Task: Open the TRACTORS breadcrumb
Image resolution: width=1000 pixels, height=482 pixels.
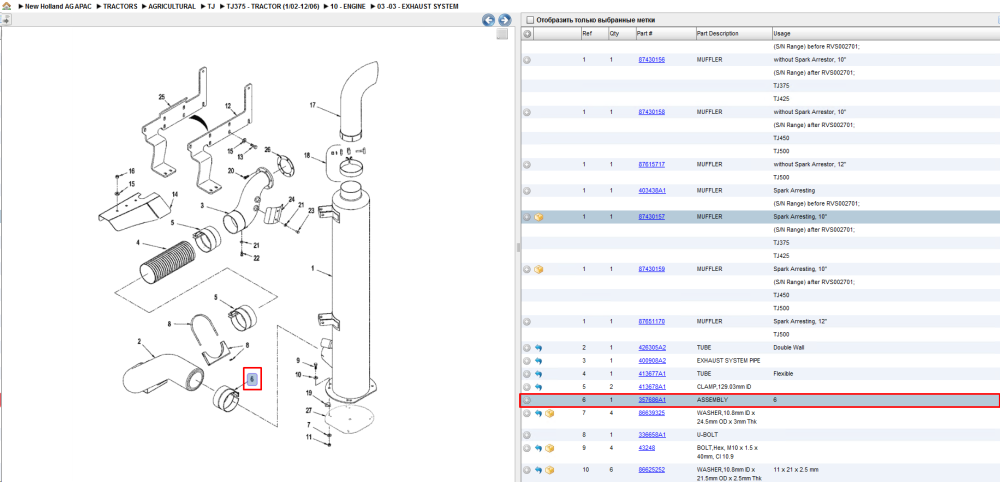Action: [x=120, y=6]
